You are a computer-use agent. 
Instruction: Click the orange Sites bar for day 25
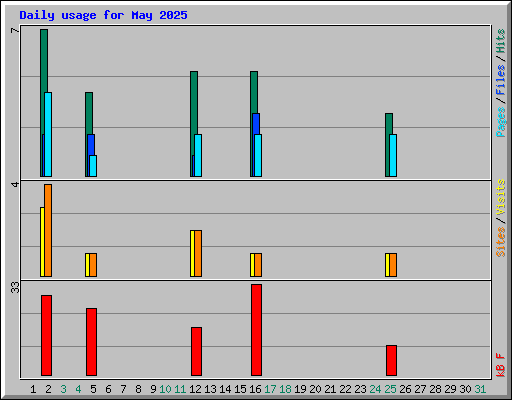[393, 265]
